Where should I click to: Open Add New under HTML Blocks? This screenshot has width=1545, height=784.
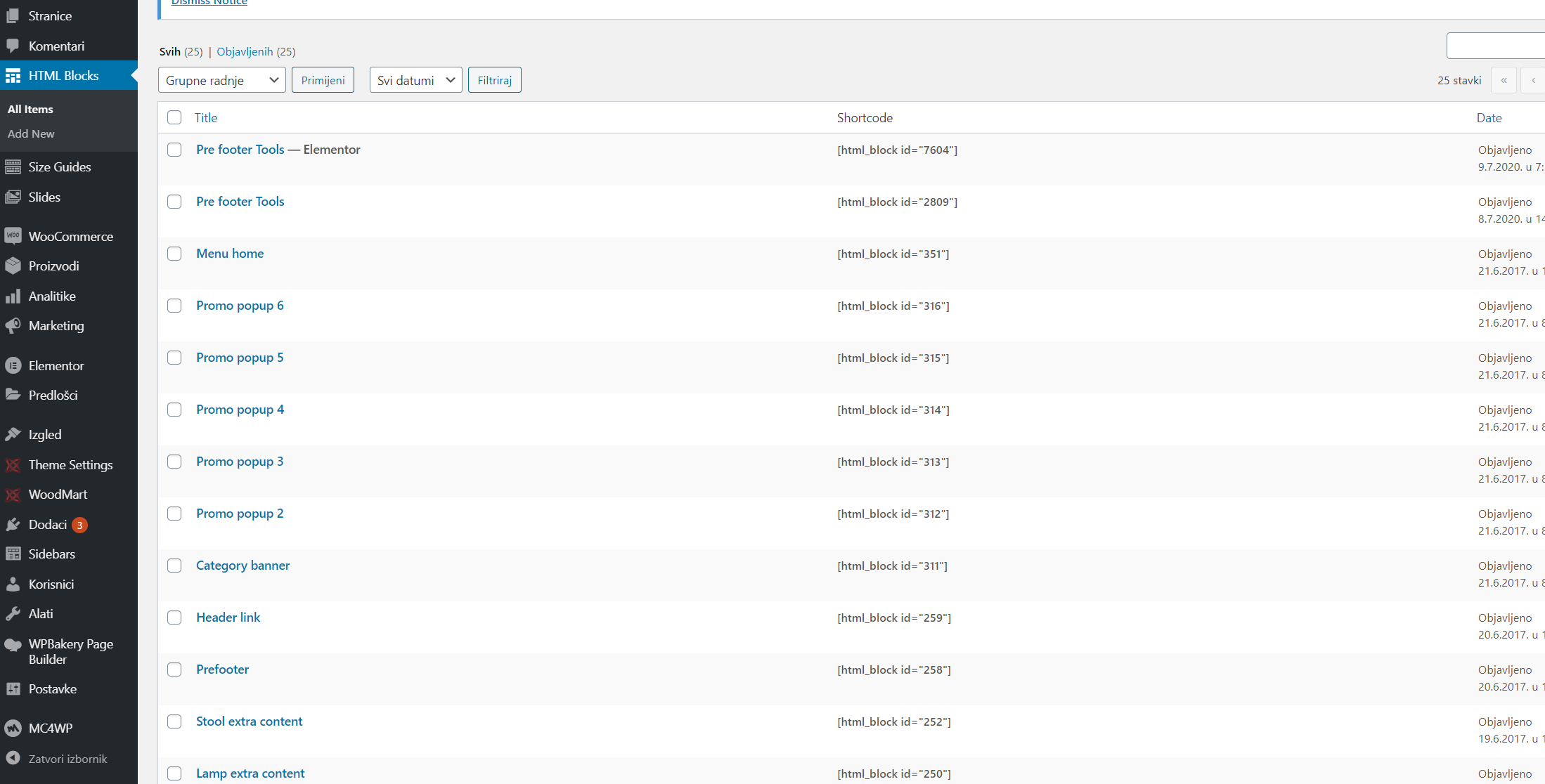click(x=31, y=133)
